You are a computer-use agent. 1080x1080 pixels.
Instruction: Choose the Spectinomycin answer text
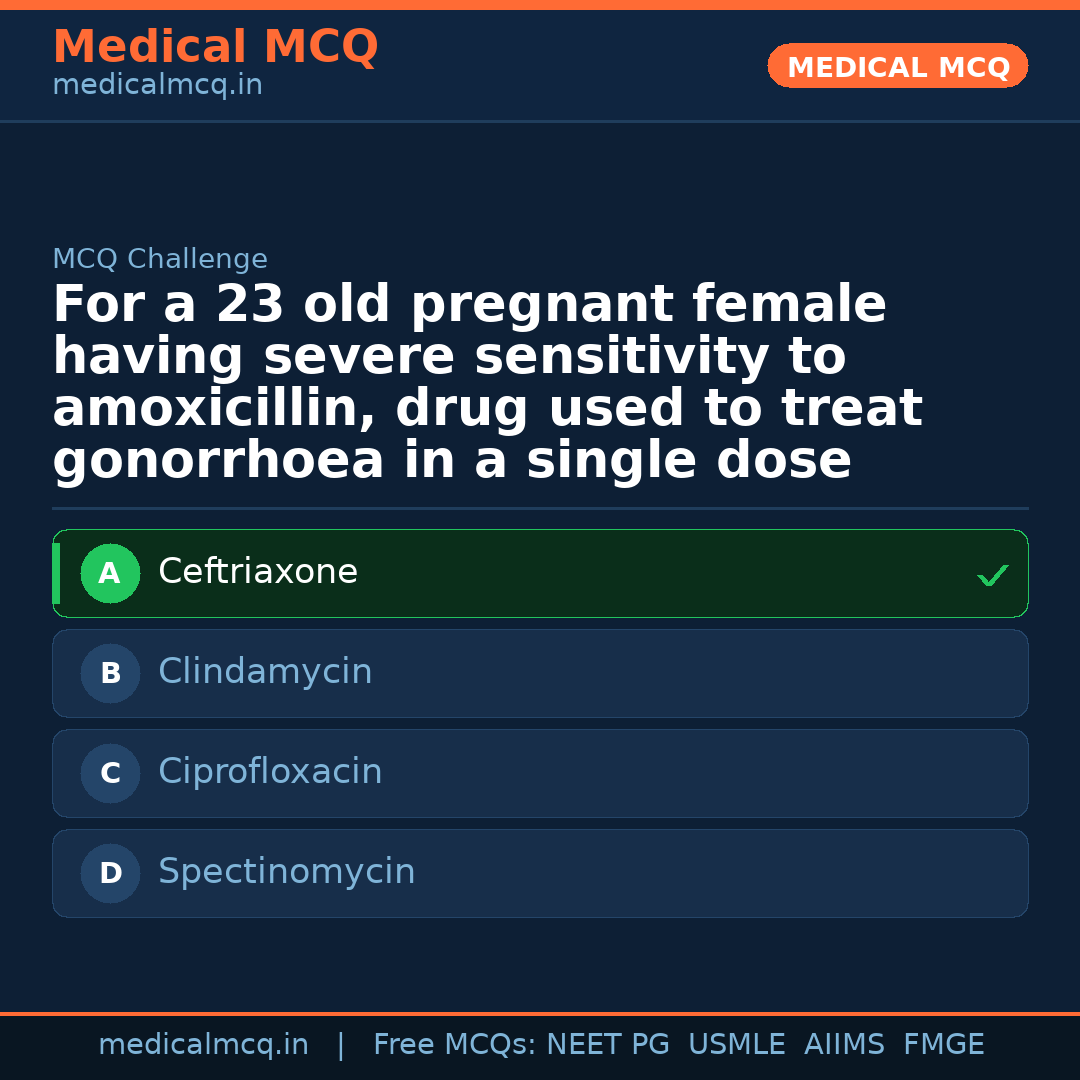286,872
